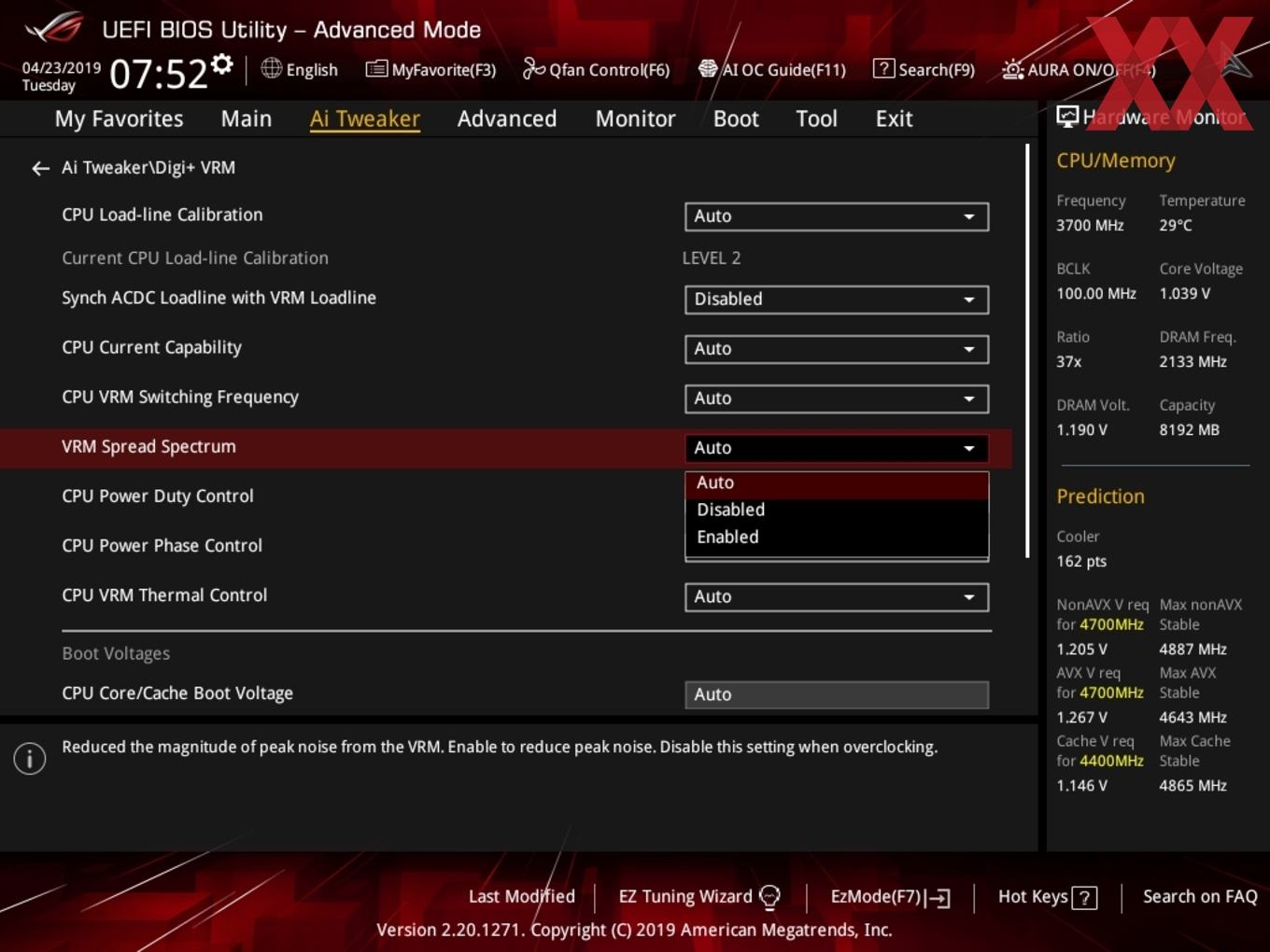Click the ROG logo icon

tap(54, 27)
